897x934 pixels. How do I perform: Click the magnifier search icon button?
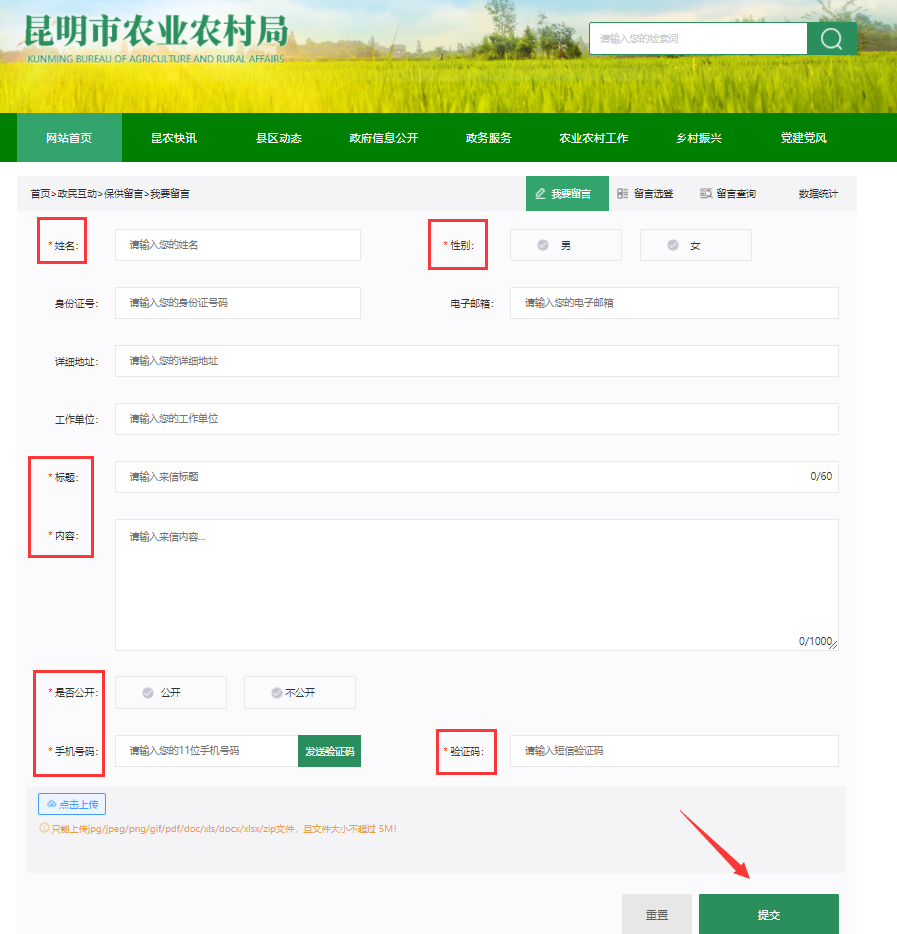tap(831, 39)
